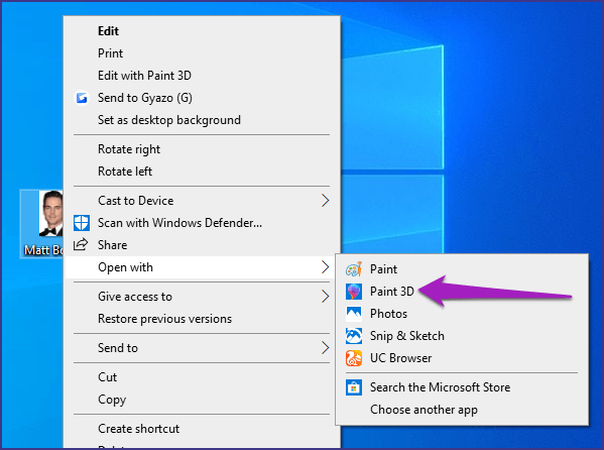Screen dimensions: 604x450
Task: Click the UC Browser squirrel icon
Action: pyautogui.click(x=354, y=358)
